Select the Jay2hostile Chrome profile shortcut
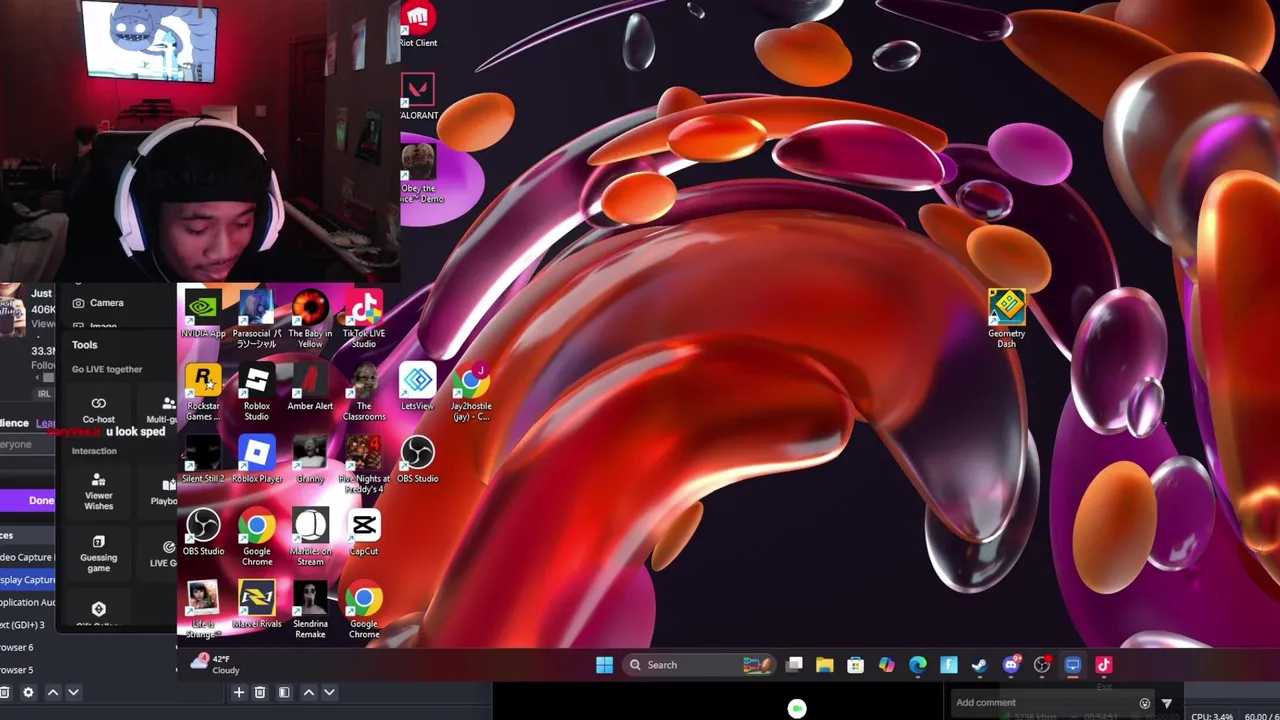The width and height of the screenshot is (1280, 720). point(471,391)
